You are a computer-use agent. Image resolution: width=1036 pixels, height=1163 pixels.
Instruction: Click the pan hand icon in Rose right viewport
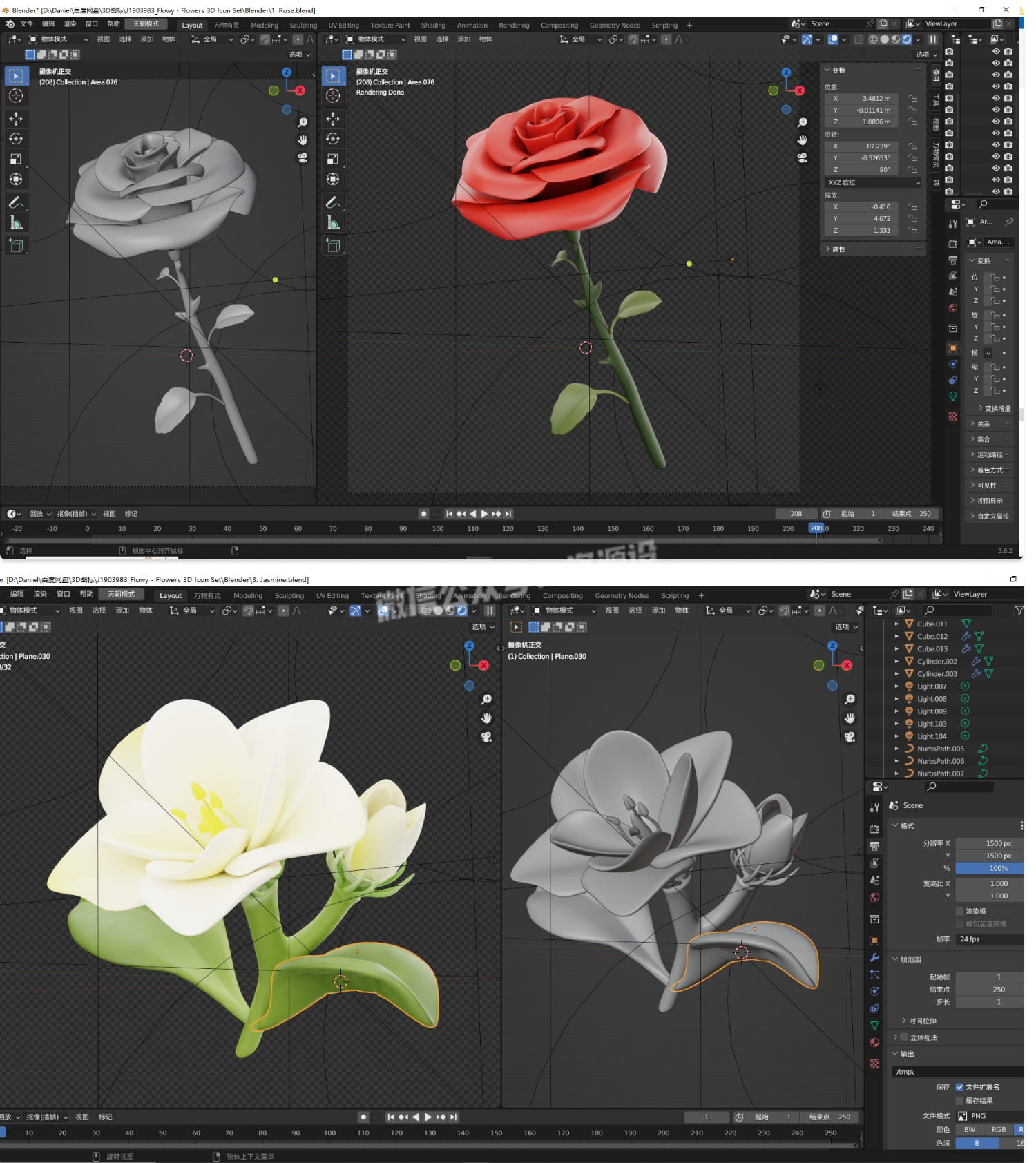point(802,140)
